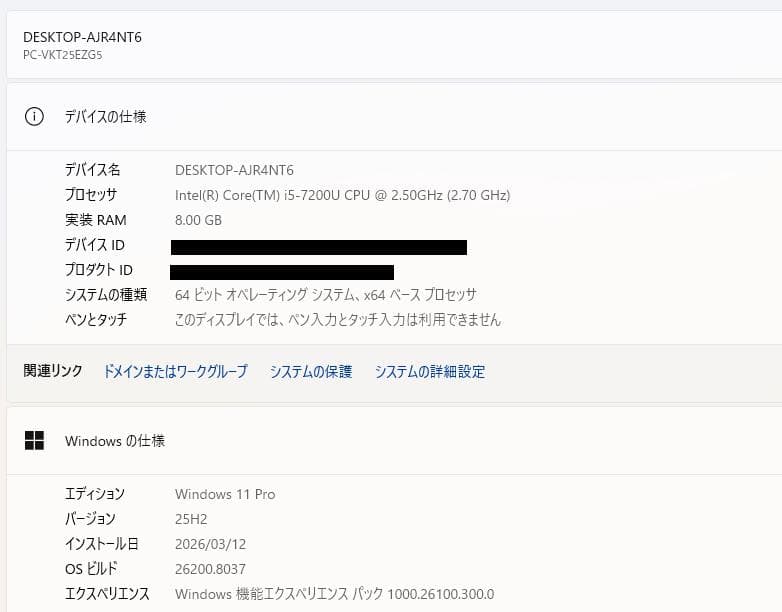This screenshot has height=612, width=782.
Task: Collapse the Windows の仕様 section header
Action: 394,441
